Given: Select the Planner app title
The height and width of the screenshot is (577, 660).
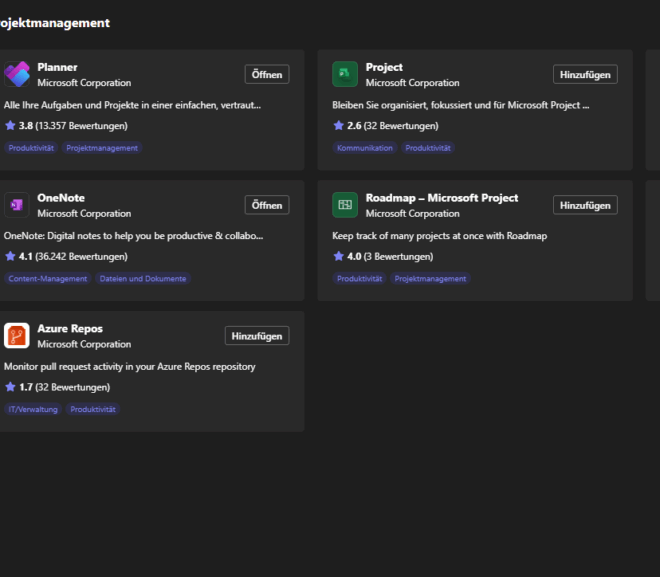Looking at the screenshot, I should [57, 67].
